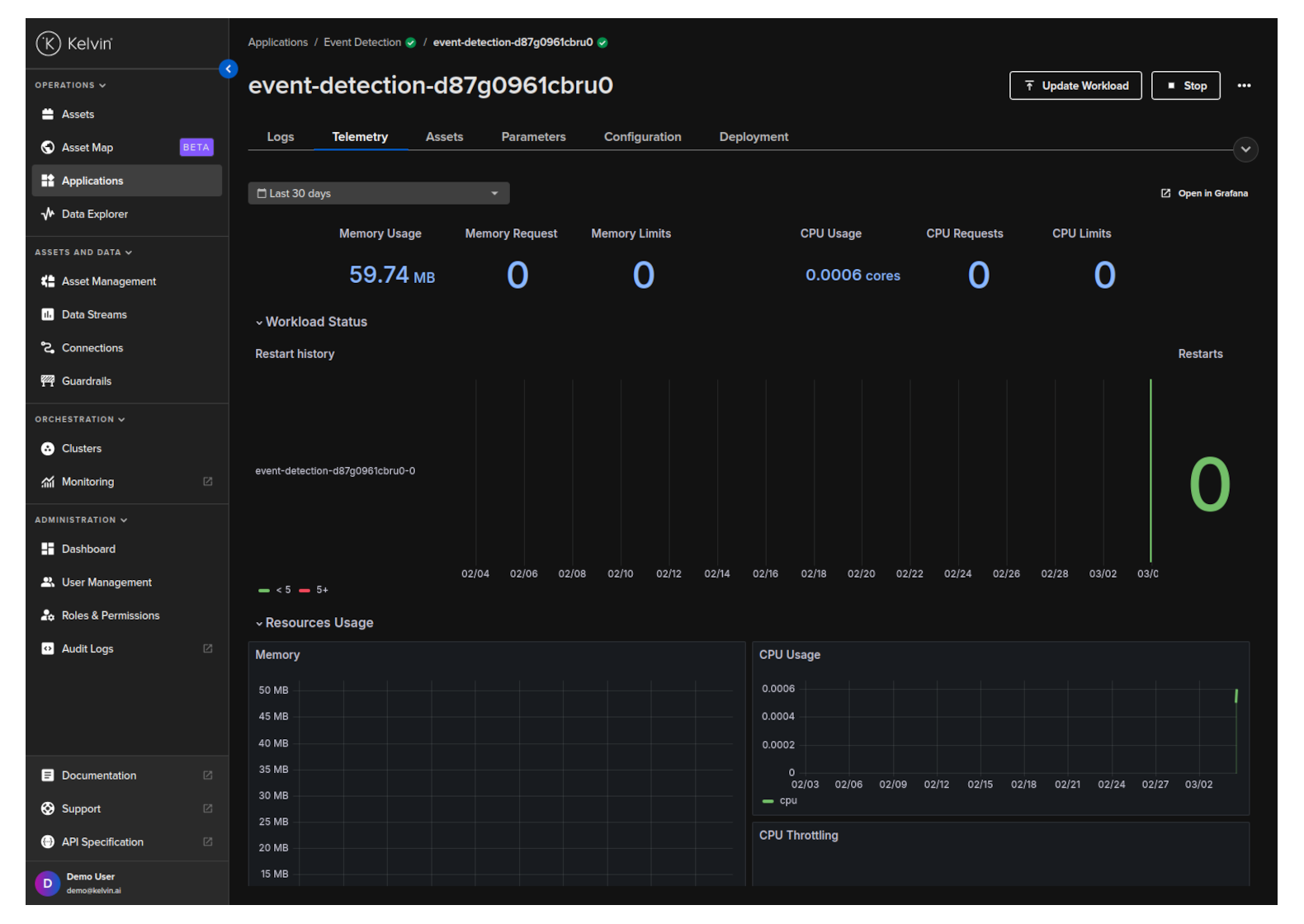This screenshot has width=1304, height=924.
Task: Collapse the Workload Status section
Action: coord(311,323)
